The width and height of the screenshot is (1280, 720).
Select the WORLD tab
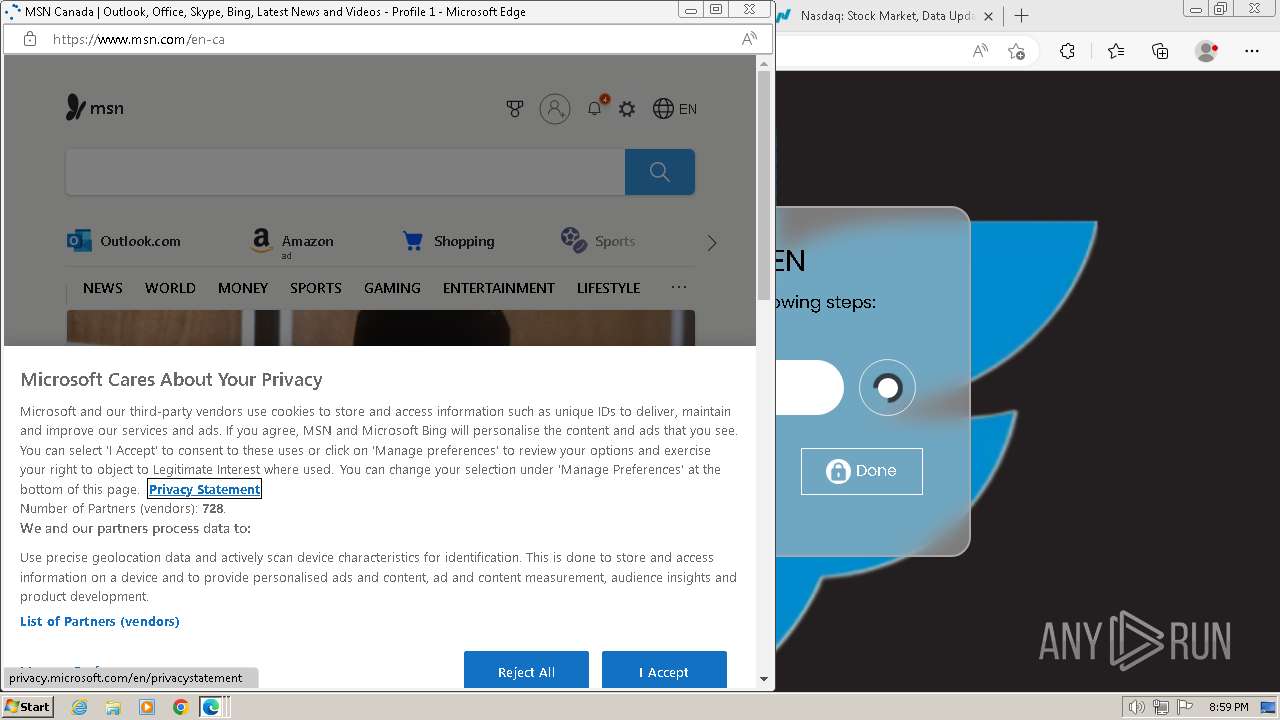coord(170,288)
